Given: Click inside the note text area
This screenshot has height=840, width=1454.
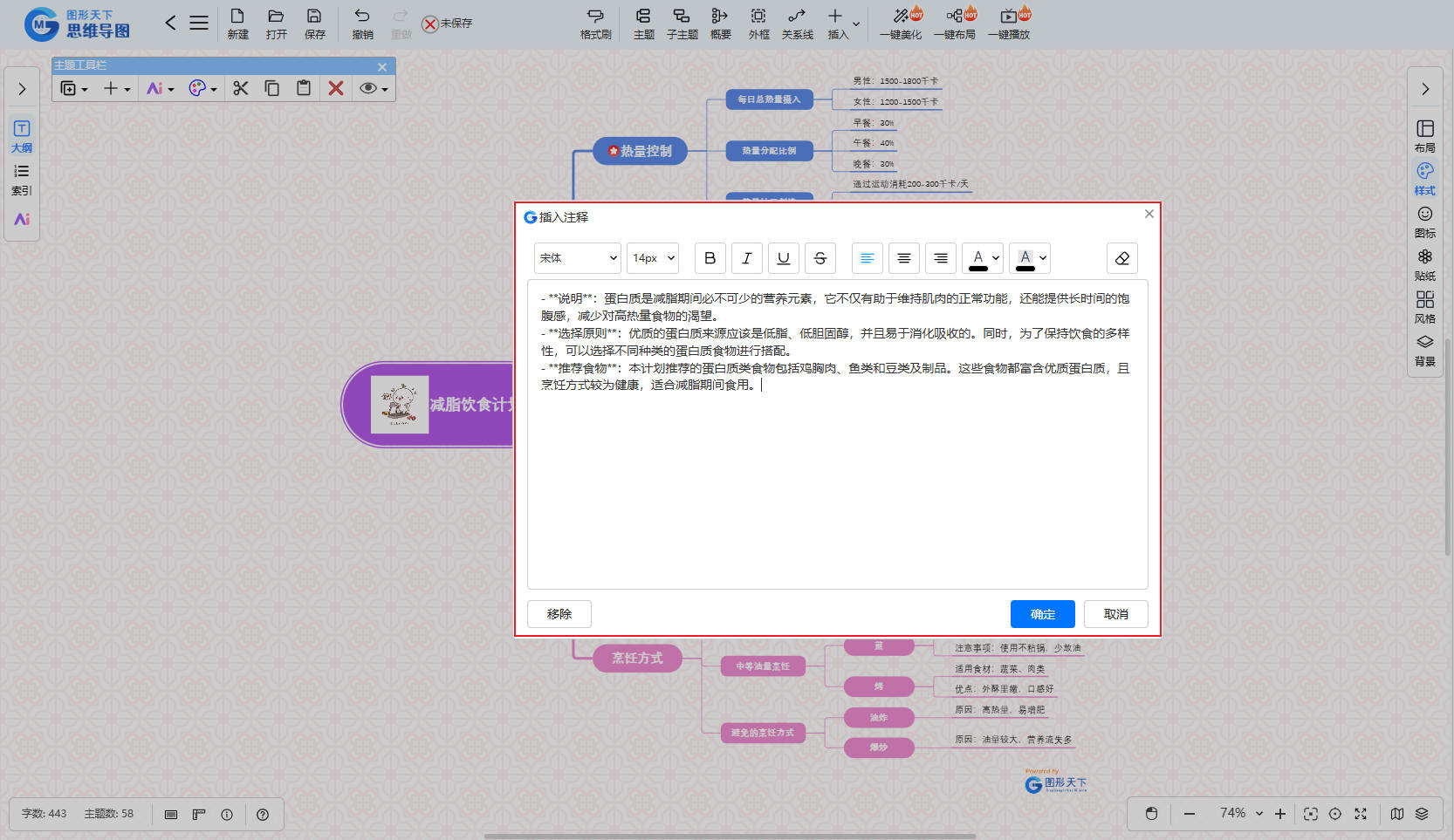Looking at the screenshot, I should (x=836, y=488).
